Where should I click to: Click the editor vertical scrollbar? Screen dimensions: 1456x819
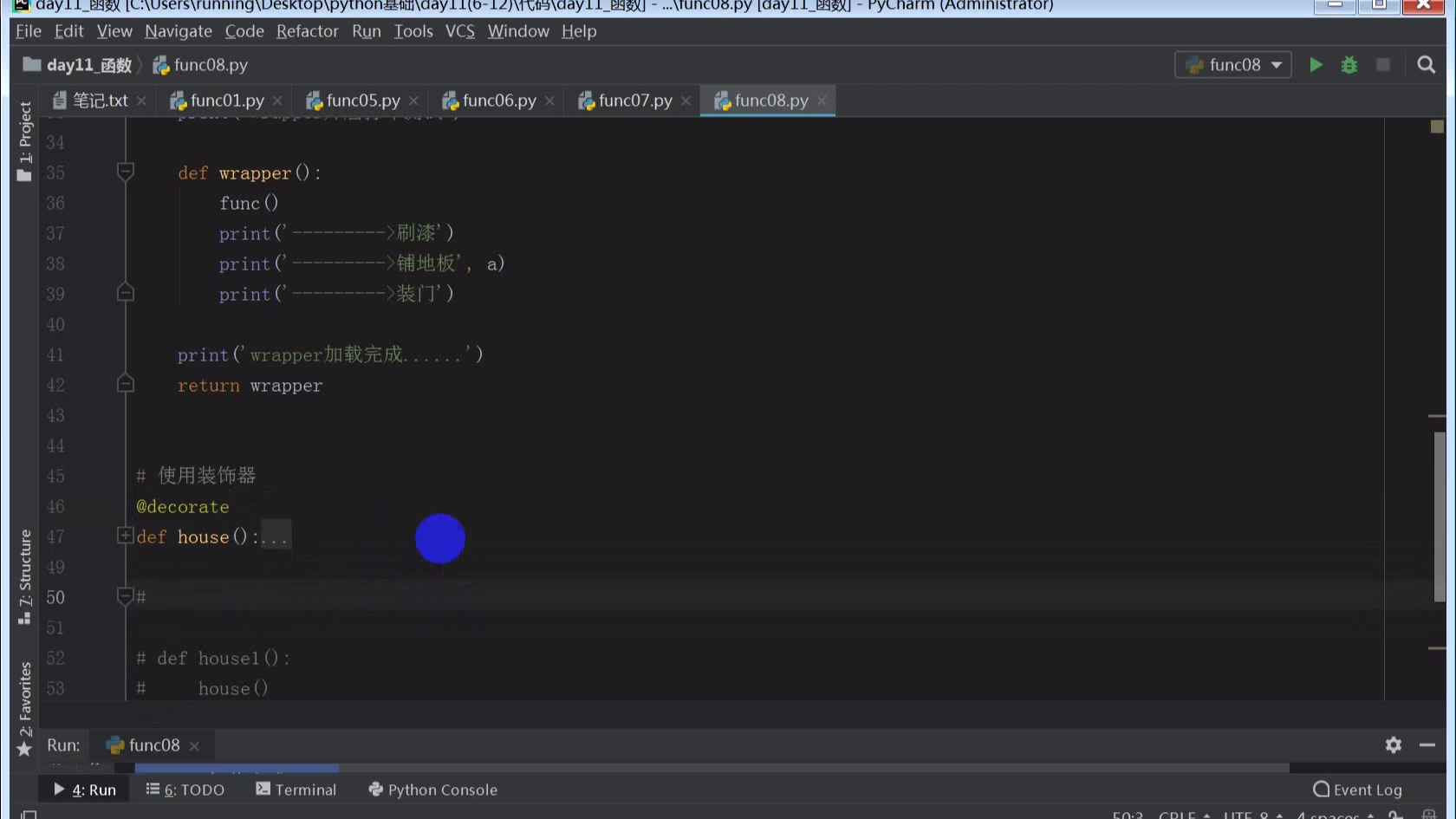1439,503
